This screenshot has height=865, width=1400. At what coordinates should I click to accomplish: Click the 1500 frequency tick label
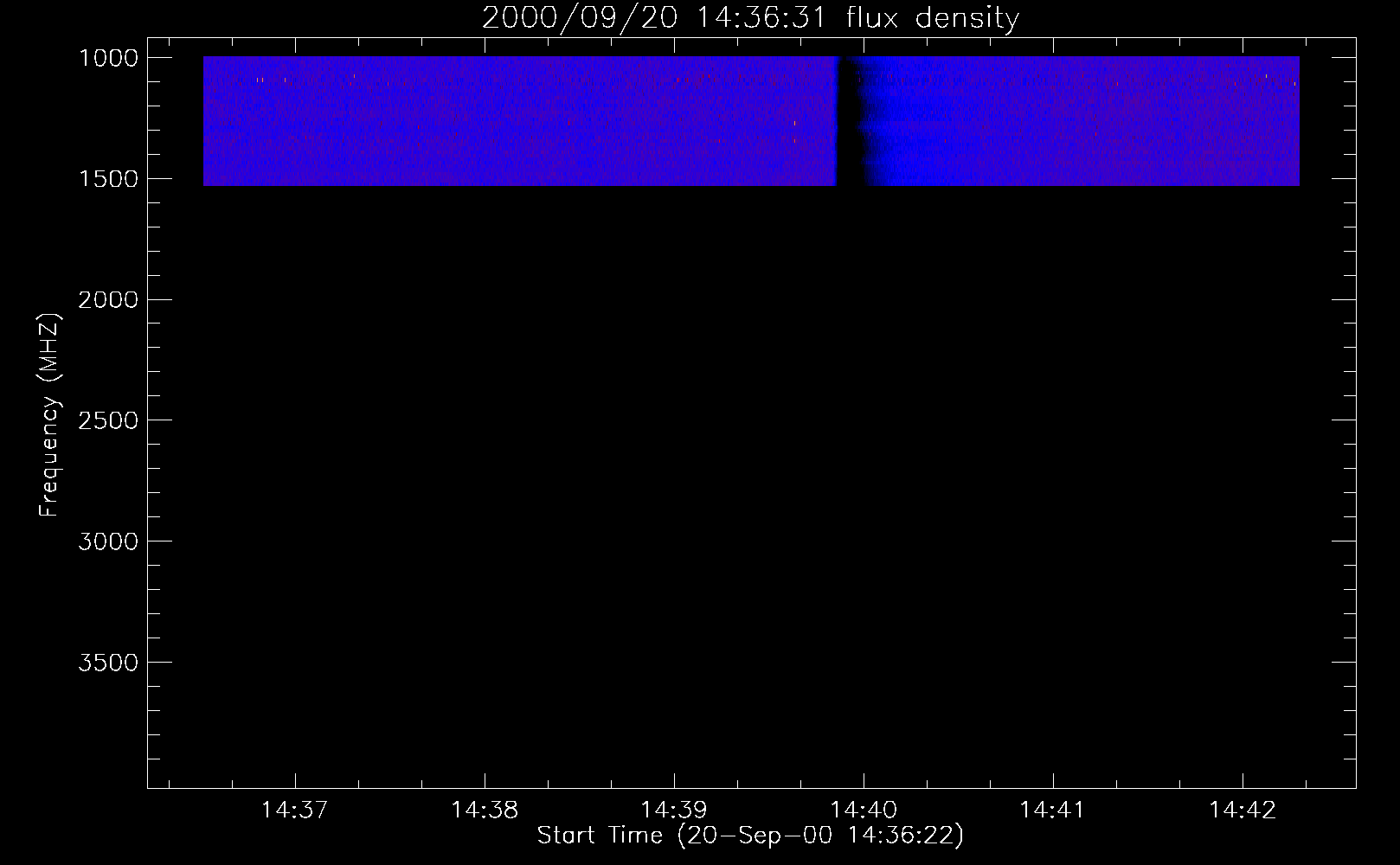[x=108, y=179]
